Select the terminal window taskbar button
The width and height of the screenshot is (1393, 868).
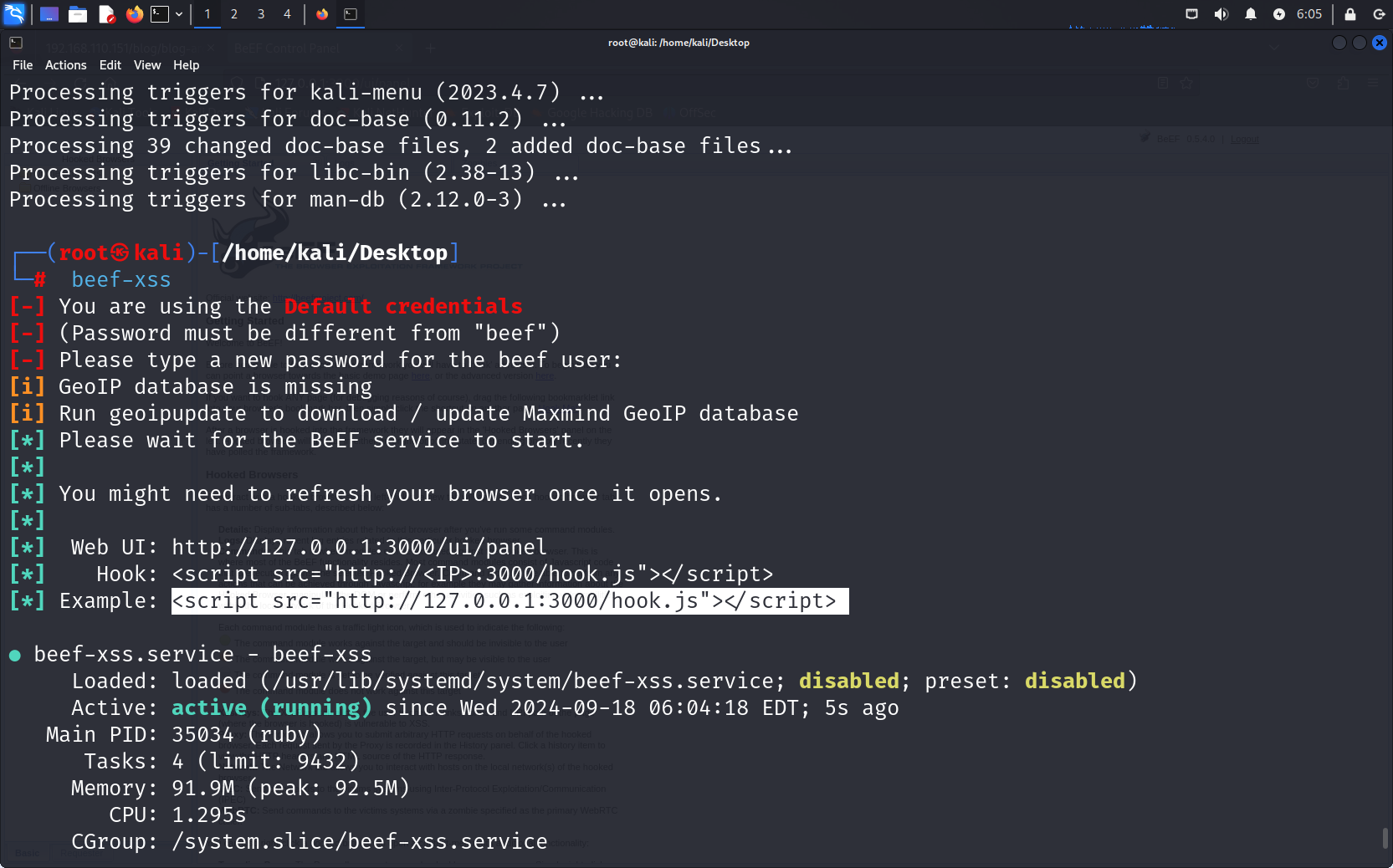coord(351,14)
